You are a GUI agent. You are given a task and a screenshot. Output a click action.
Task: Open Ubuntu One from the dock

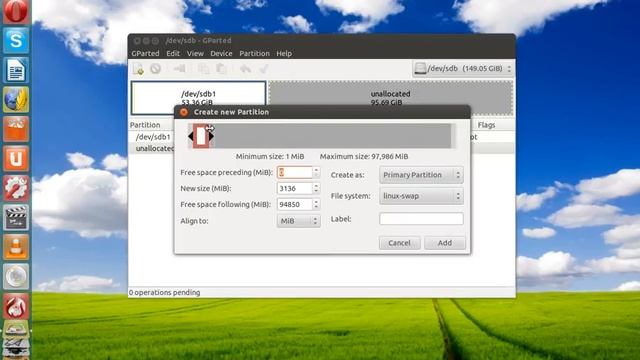pos(16,158)
